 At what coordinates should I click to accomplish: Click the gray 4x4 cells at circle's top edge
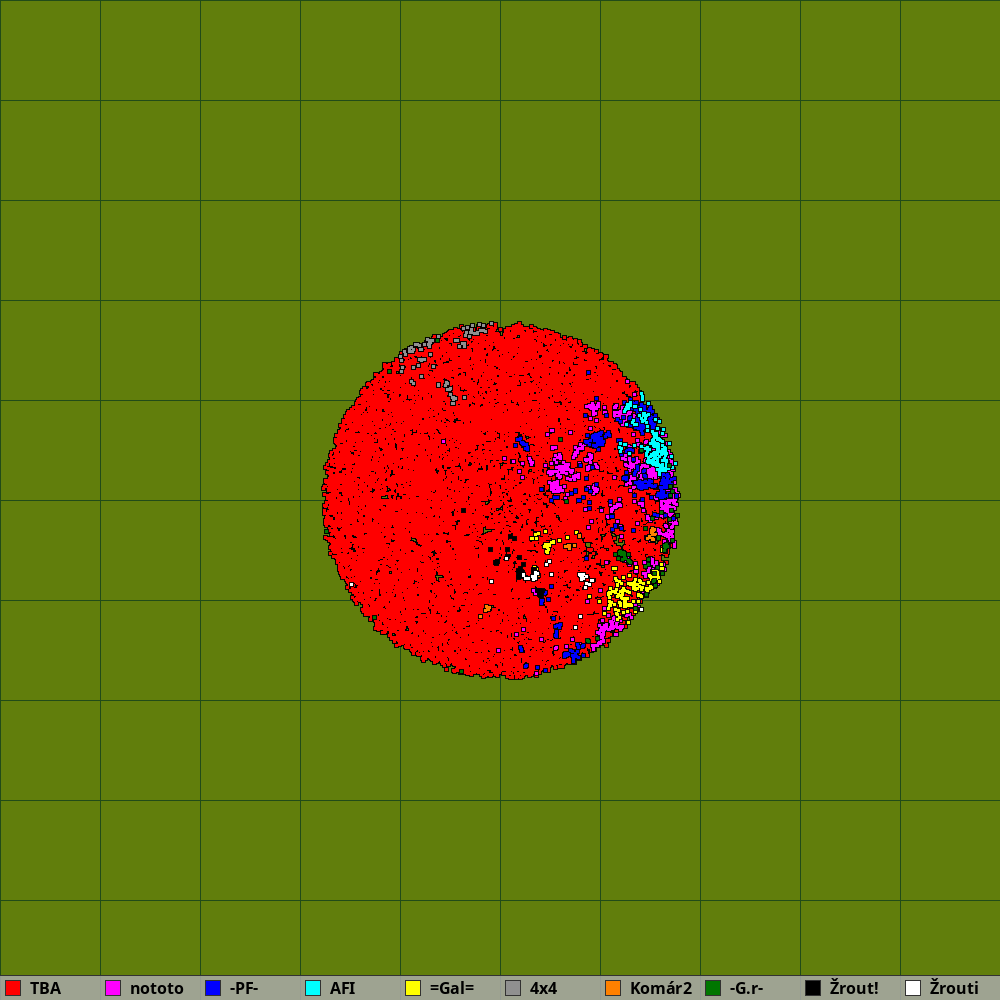(x=470, y=330)
